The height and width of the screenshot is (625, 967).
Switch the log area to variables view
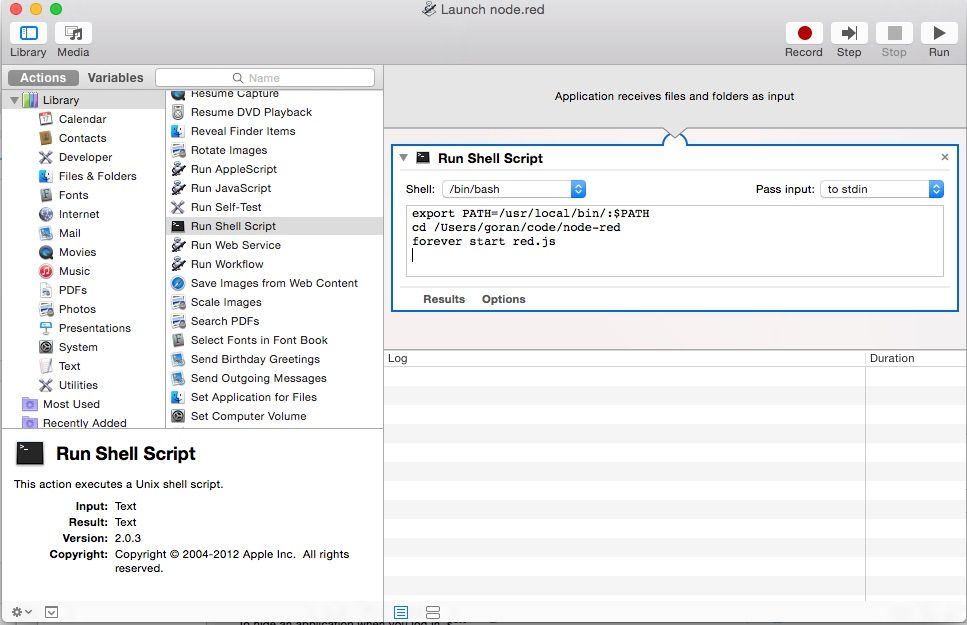tap(433, 612)
